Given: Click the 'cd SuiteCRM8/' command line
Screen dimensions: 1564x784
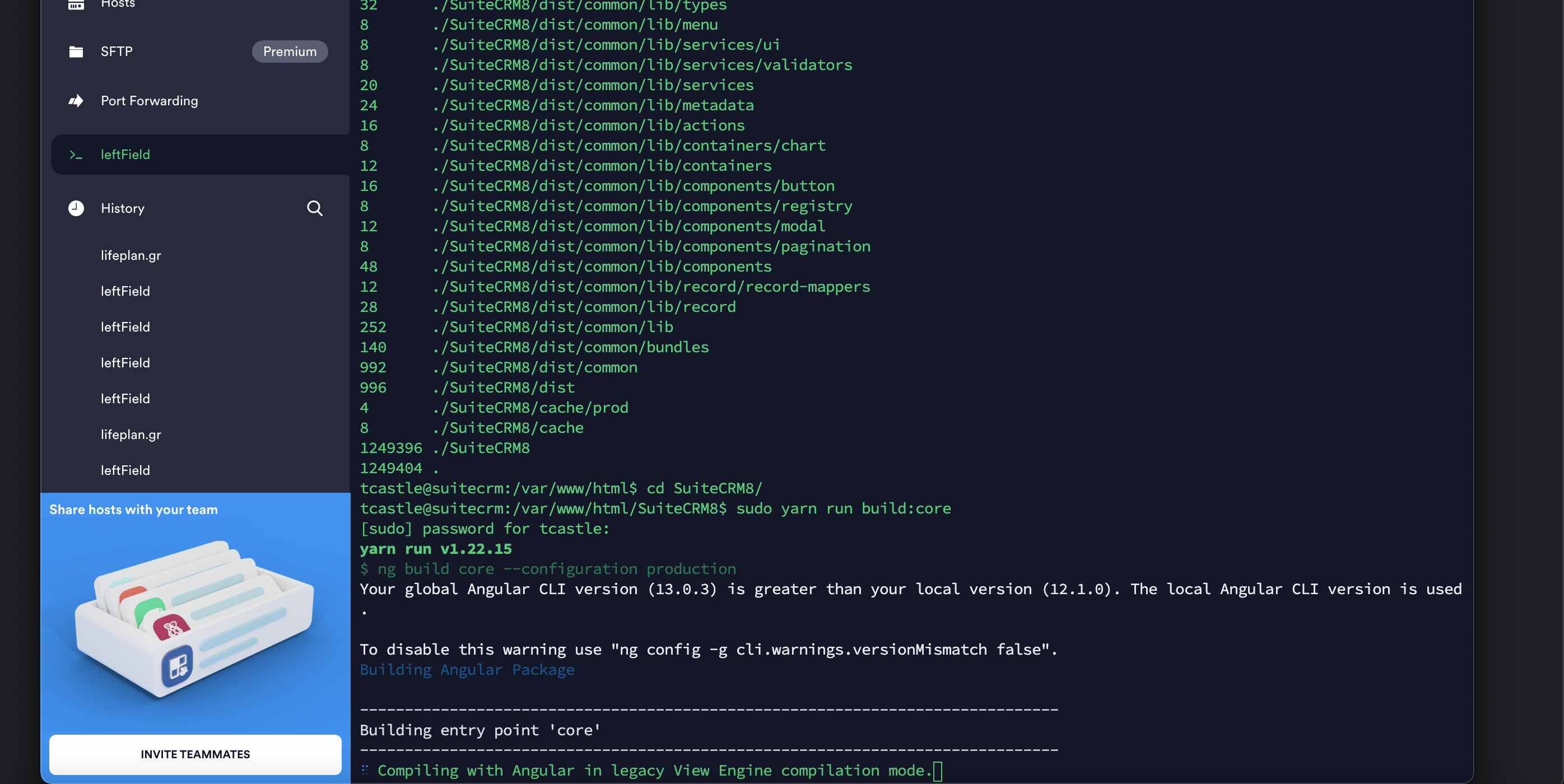Looking at the screenshot, I should click(x=704, y=488).
